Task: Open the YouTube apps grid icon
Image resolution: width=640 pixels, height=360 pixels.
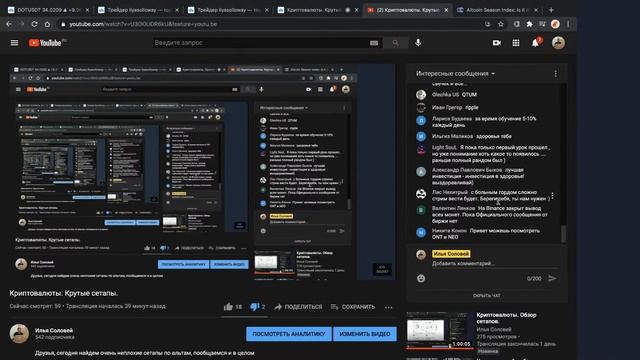Action: click(x=516, y=43)
